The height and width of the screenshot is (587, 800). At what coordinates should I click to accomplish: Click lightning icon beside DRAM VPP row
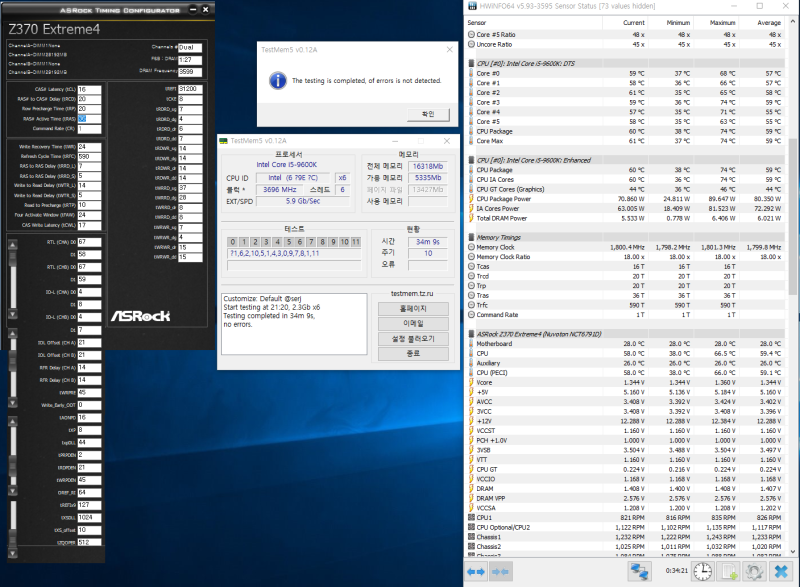[x=471, y=498]
